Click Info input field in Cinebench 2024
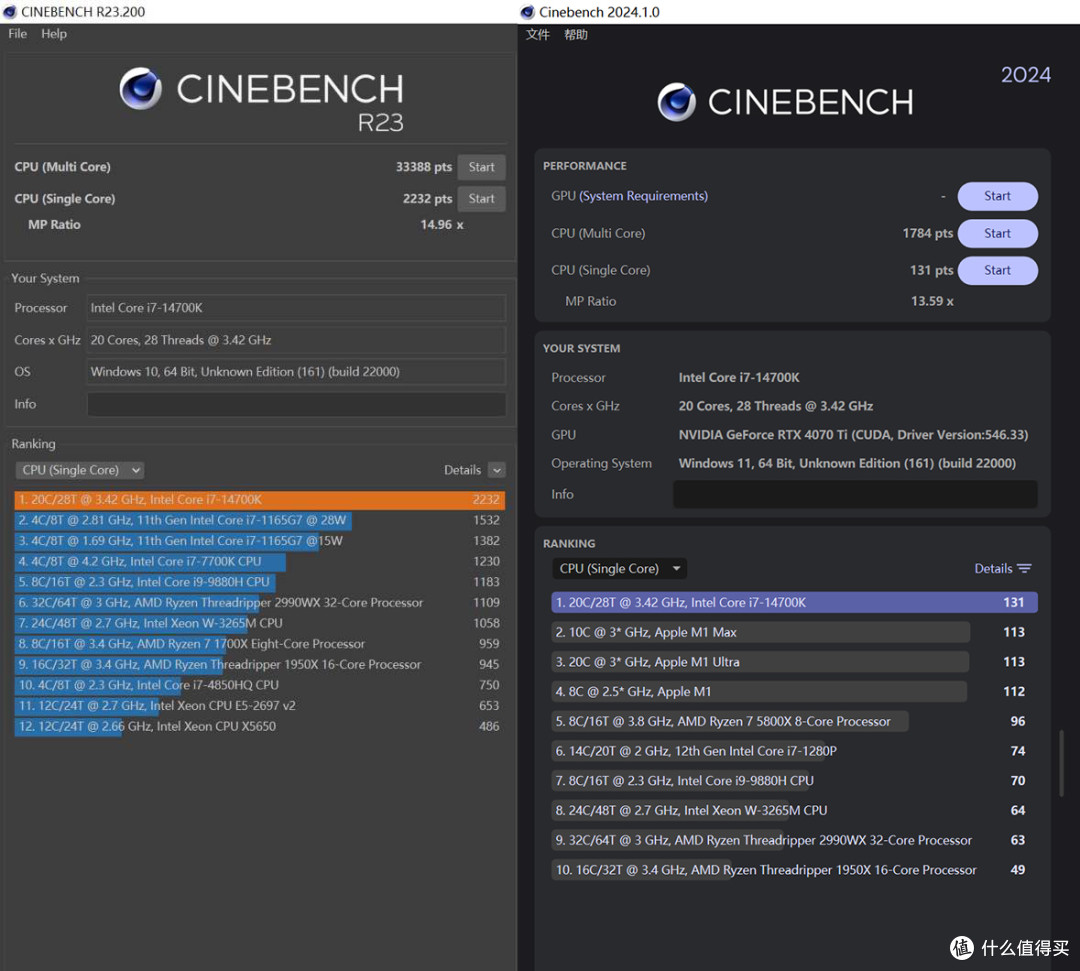 (855, 494)
